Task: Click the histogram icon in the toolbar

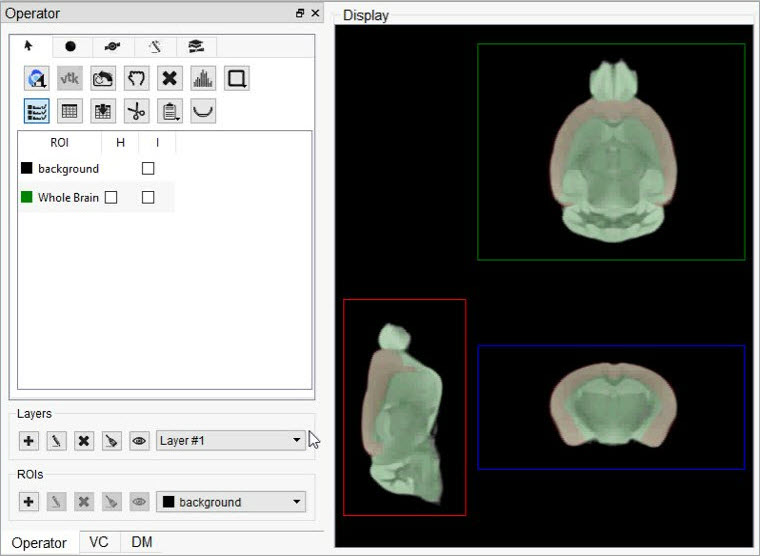Action: (x=203, y=79)
